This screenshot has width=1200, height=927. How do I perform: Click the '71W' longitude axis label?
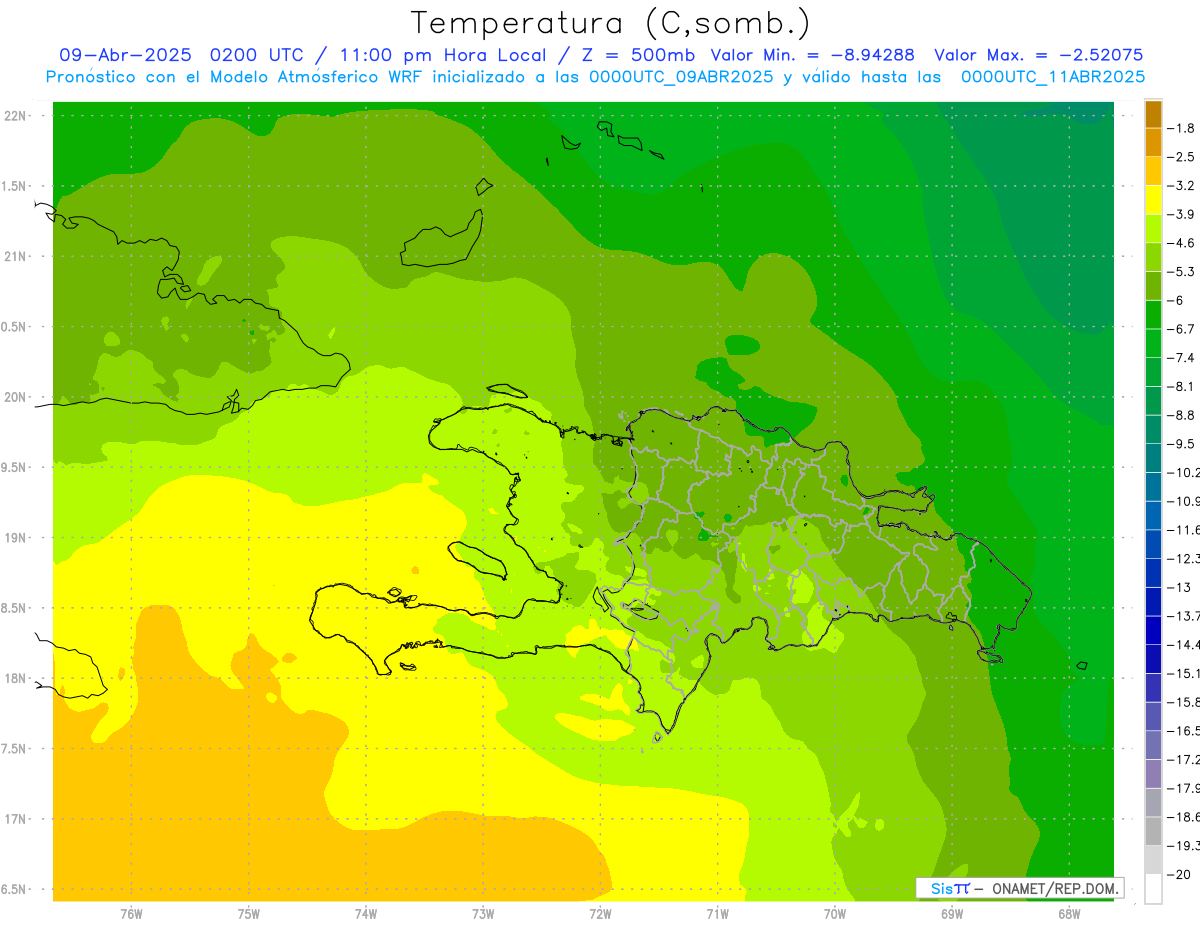(x=717, y=913)
